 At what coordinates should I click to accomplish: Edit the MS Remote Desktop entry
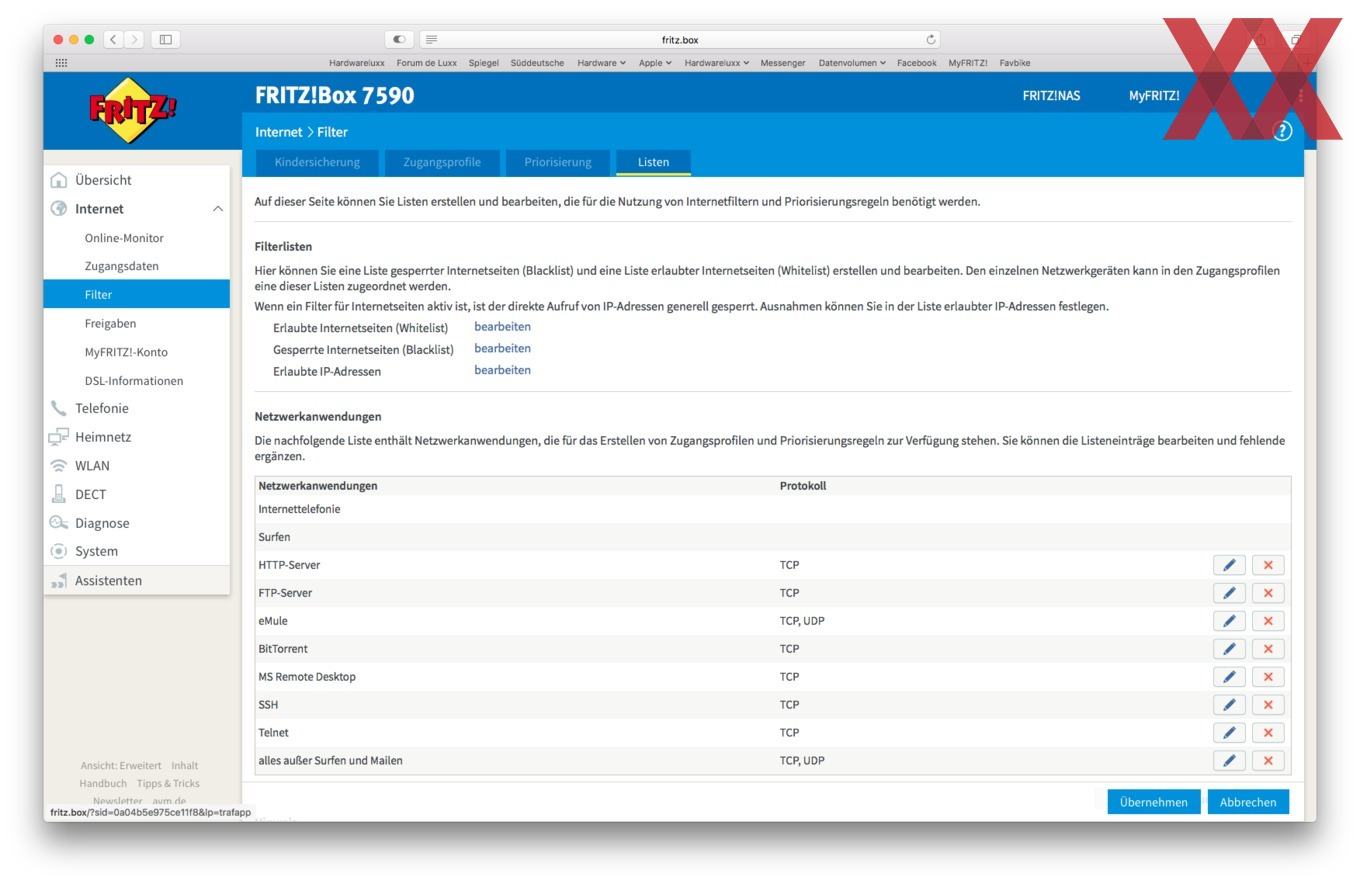[x=1229, y=677]
